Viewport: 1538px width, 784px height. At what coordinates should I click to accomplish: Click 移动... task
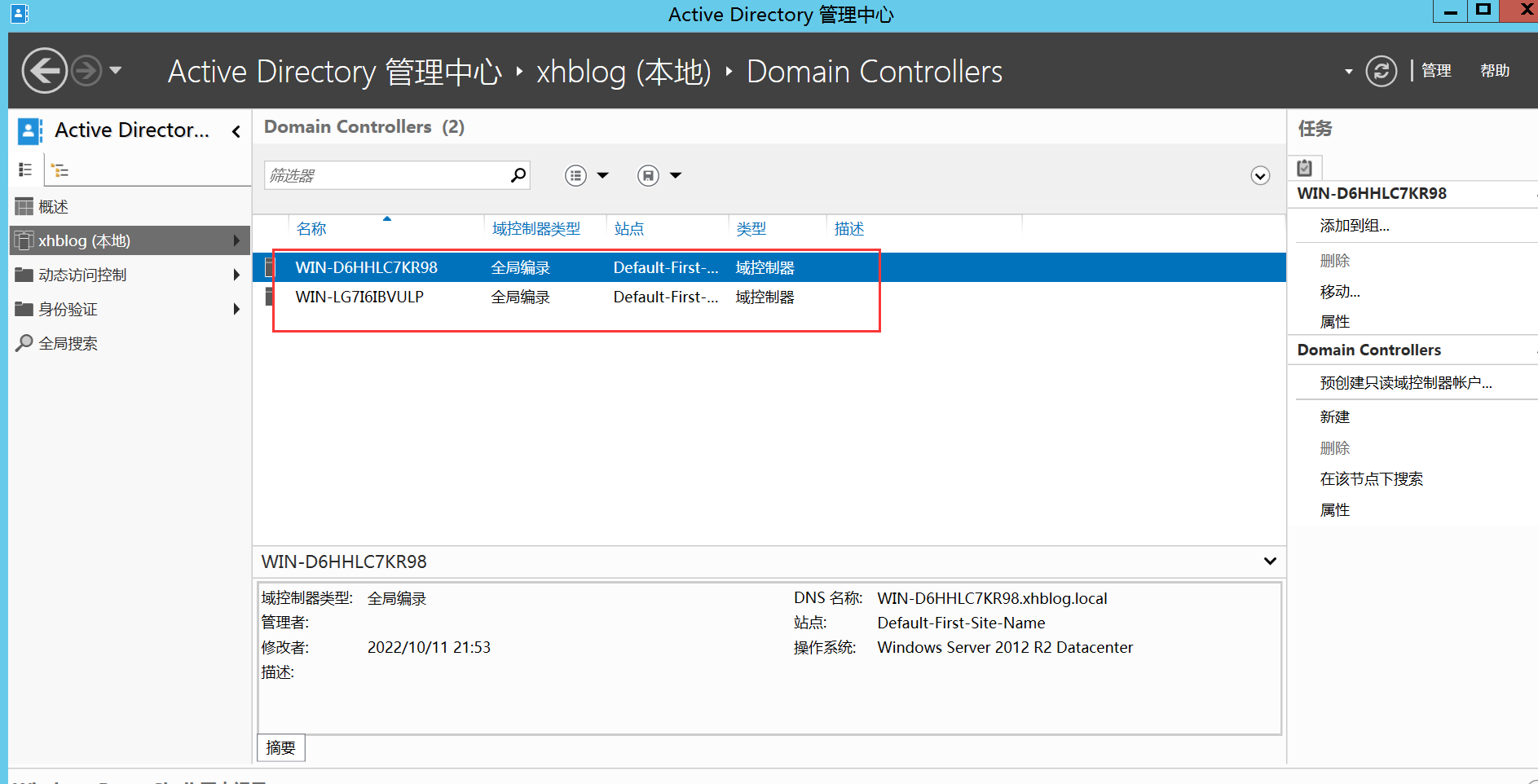pyautogui.click(x=1340, y=292)
